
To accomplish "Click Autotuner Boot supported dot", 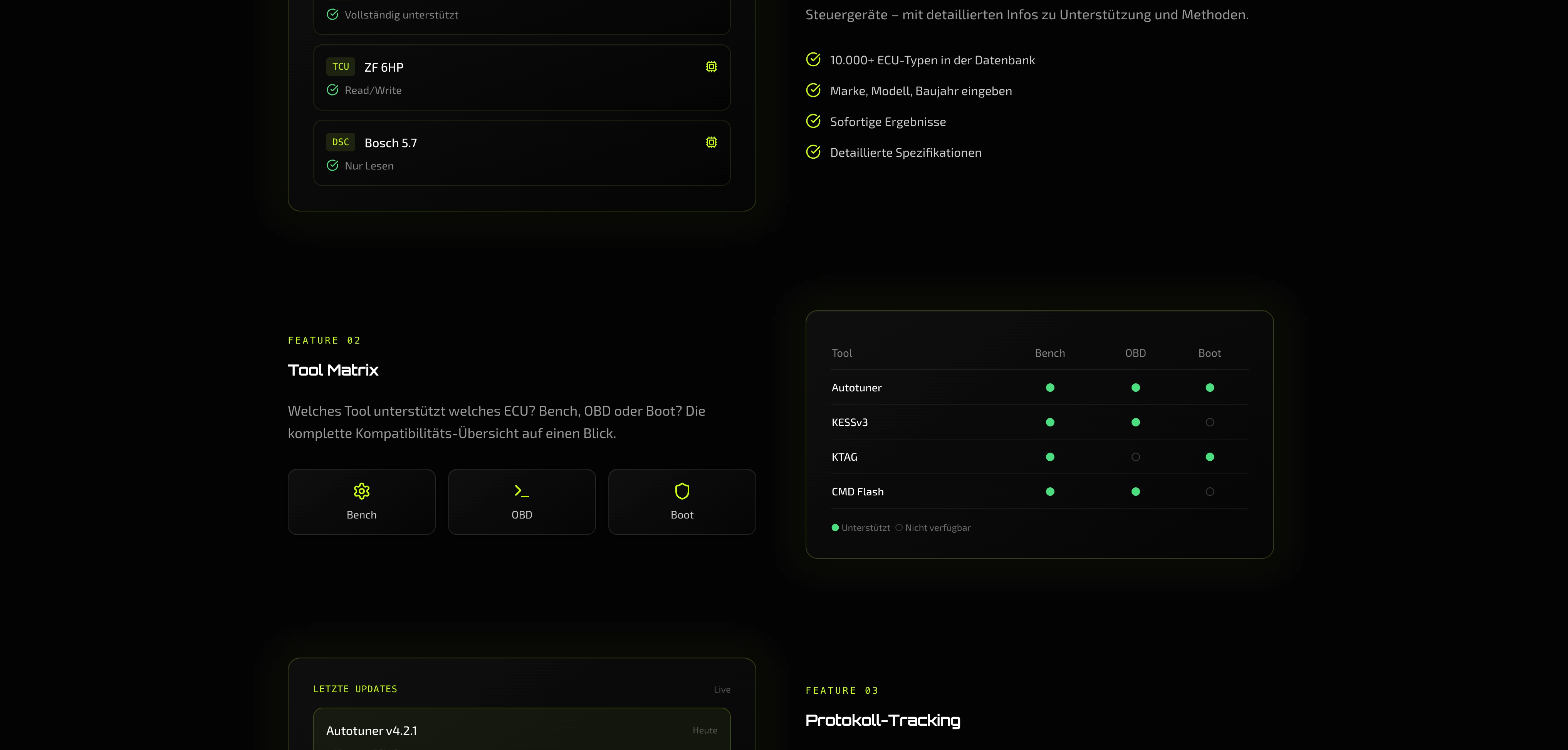I will click(x=1209, y=388).
